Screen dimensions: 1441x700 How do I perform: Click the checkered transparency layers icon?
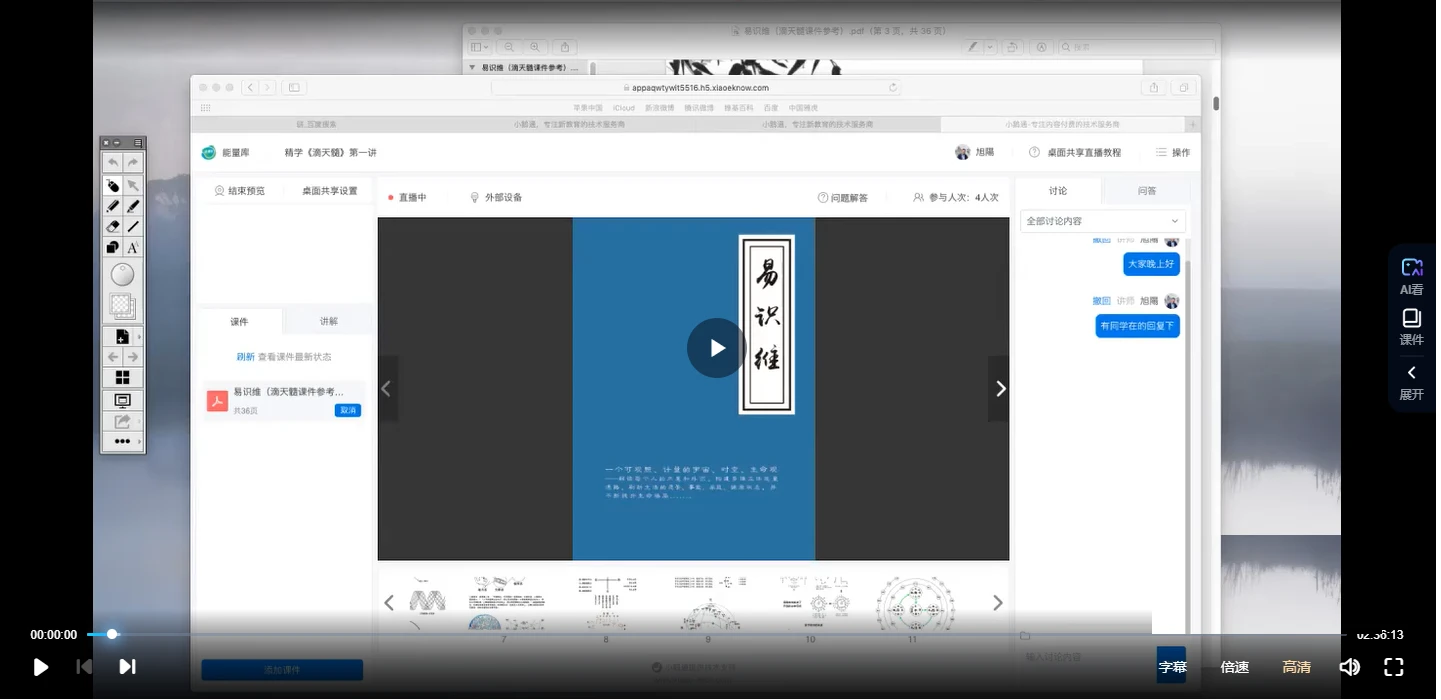point(122,306)
